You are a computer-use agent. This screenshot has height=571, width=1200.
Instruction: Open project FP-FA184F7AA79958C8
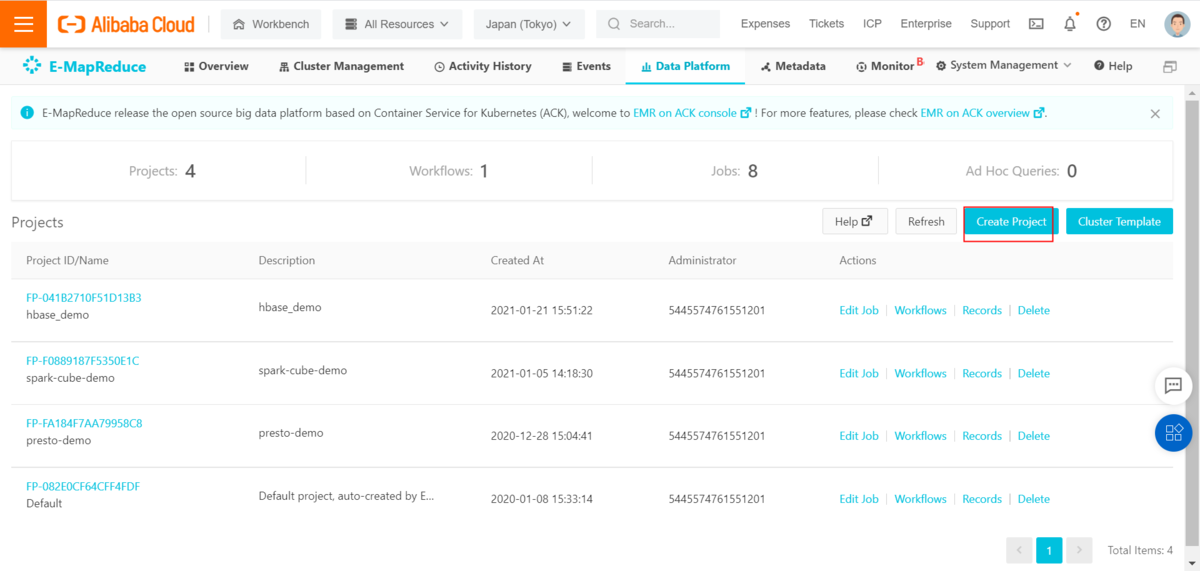coord(84,423)
